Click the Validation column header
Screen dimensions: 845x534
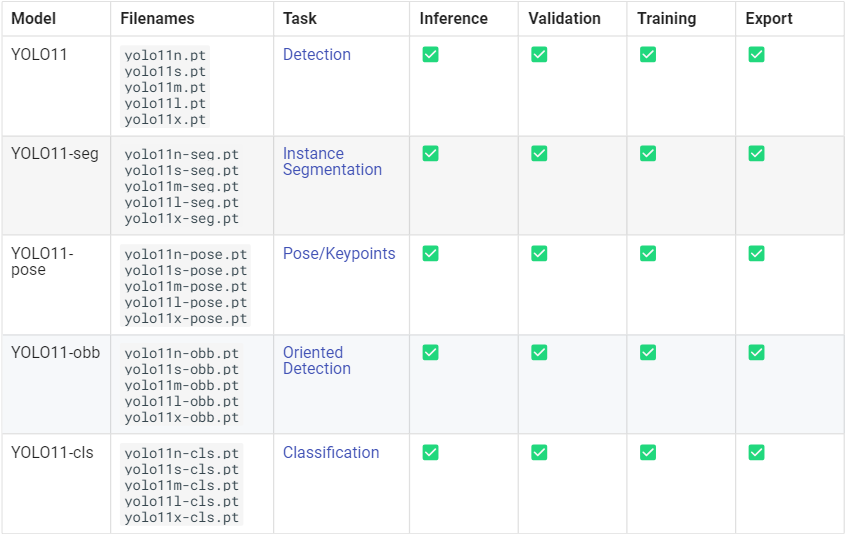tap(564, 18)
